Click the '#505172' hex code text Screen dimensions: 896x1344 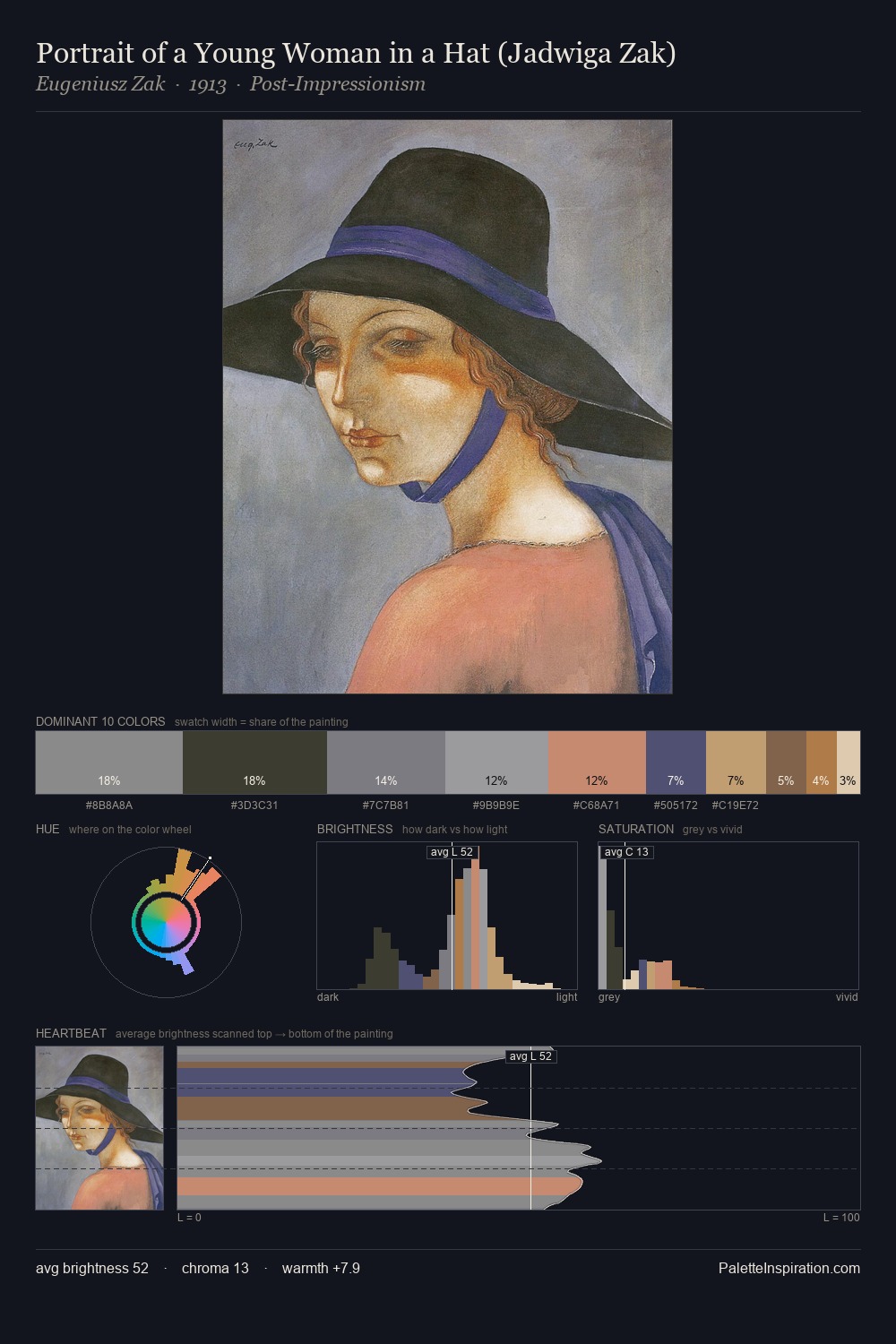676,805
